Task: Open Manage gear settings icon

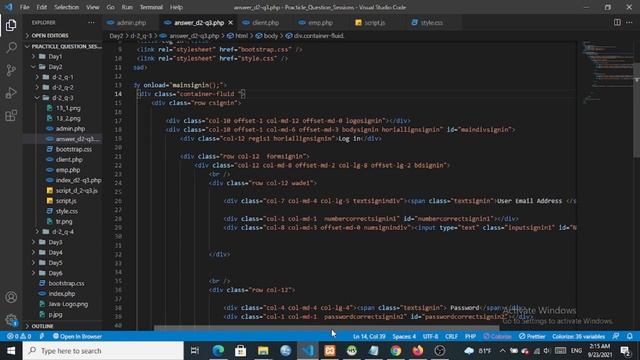Action: tap(11, 320)
